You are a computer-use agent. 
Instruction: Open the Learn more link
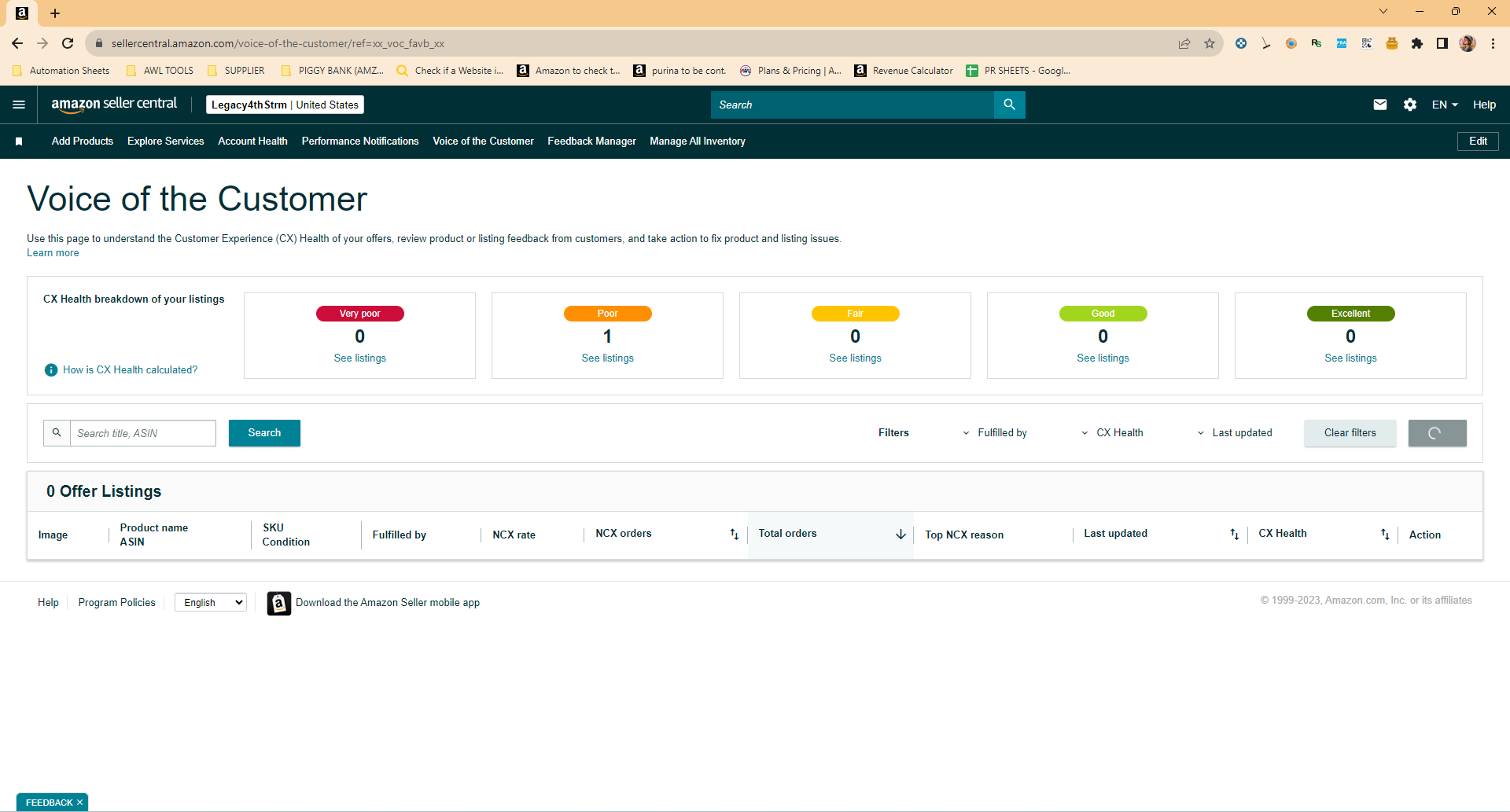(53, 253)
